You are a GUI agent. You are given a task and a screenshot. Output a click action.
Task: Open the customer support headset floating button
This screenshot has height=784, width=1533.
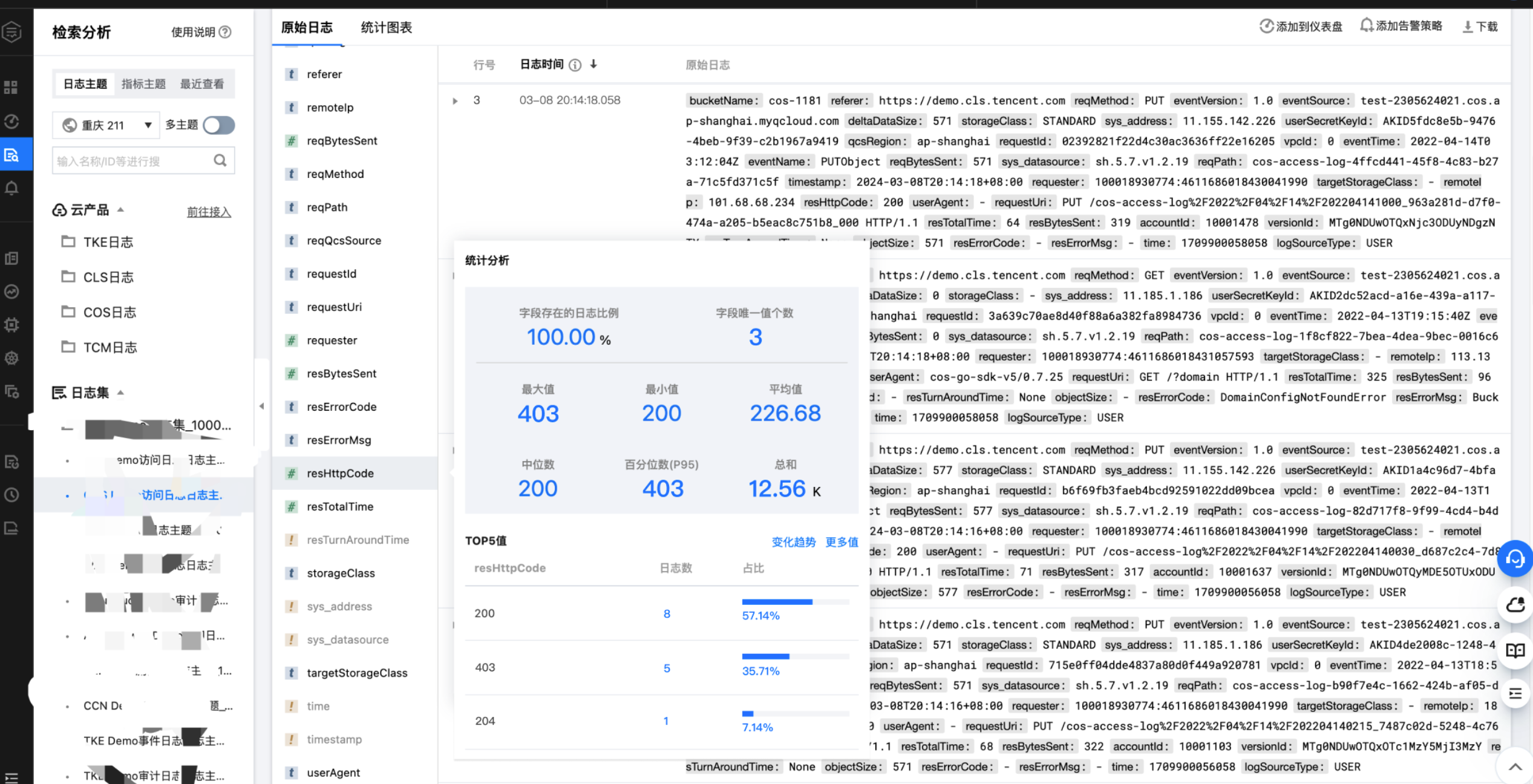pyautogui.click(x=1514, y=558)
